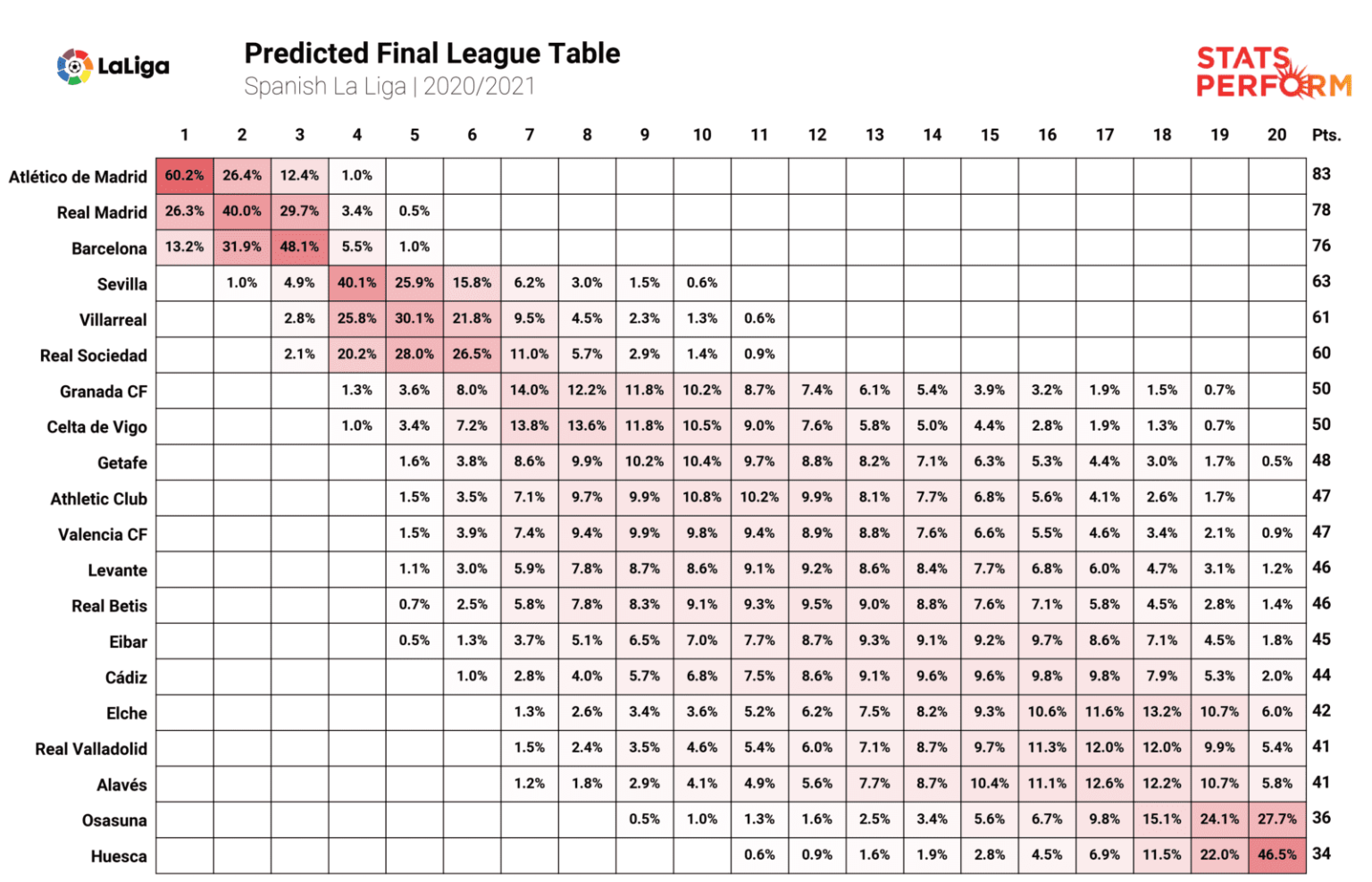This screenshot has width=1372, height=882.
Task: Click the 60.2% cell for Atlético
Action: coord(185,176)
